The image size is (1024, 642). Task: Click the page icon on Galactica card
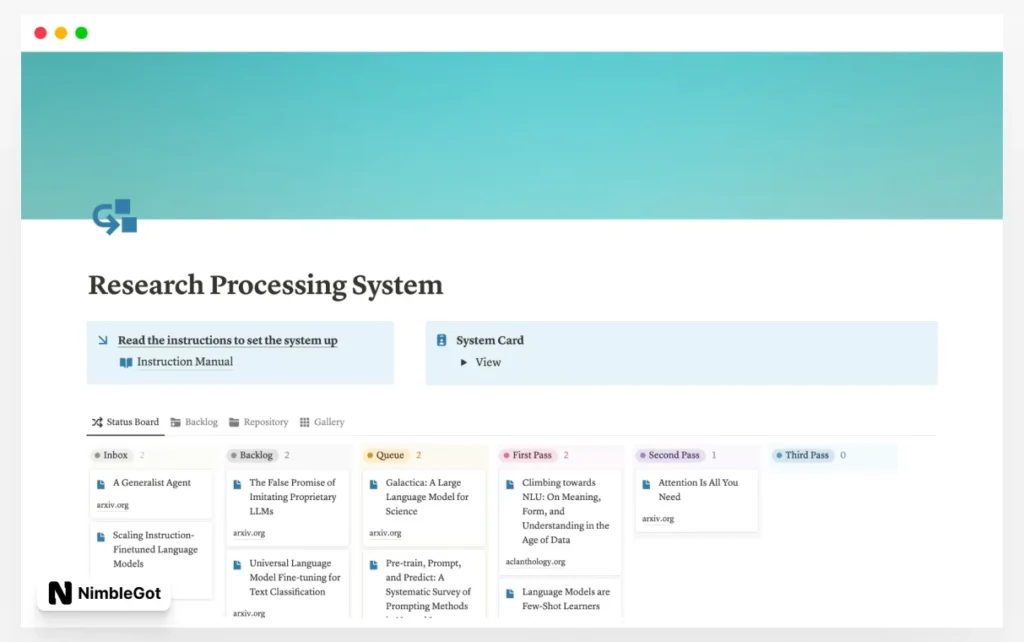pos(374,484)
